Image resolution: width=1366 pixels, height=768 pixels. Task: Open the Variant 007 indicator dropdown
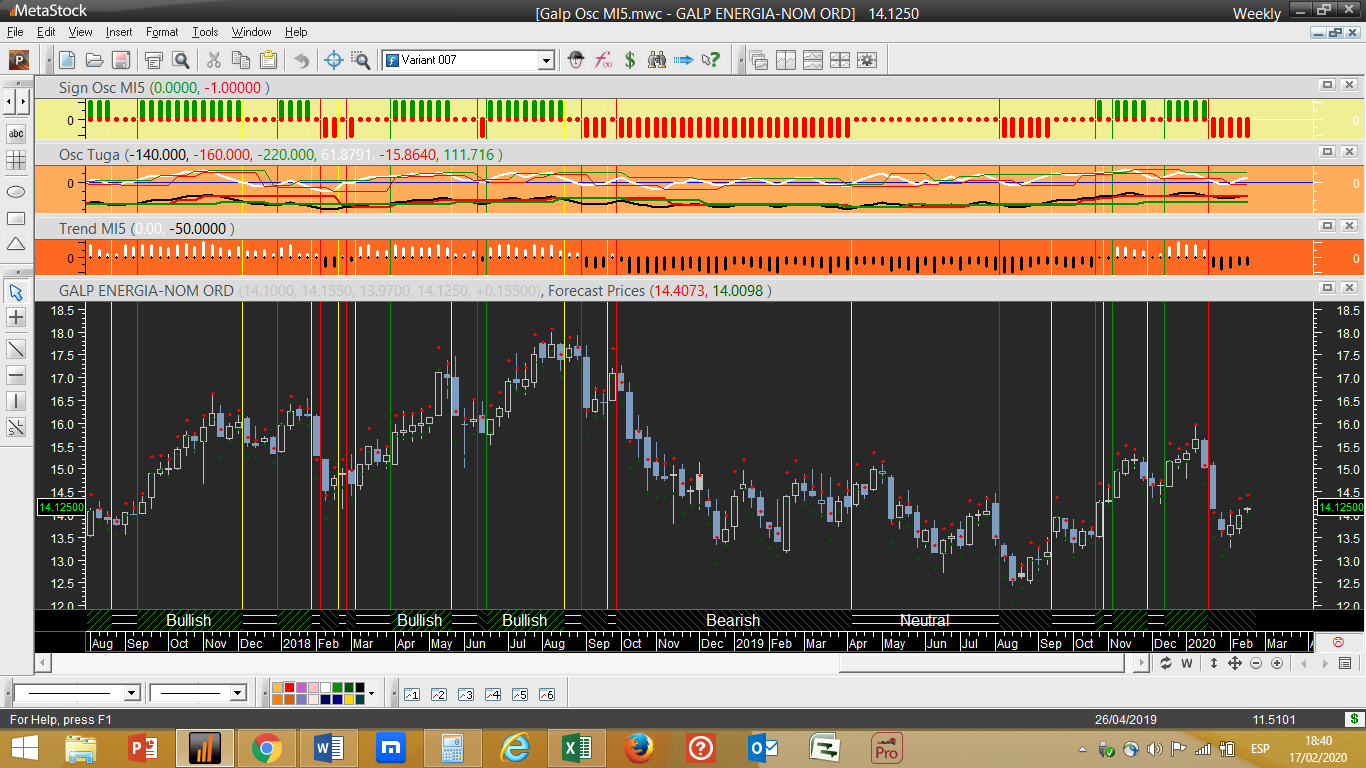[546, 60]
